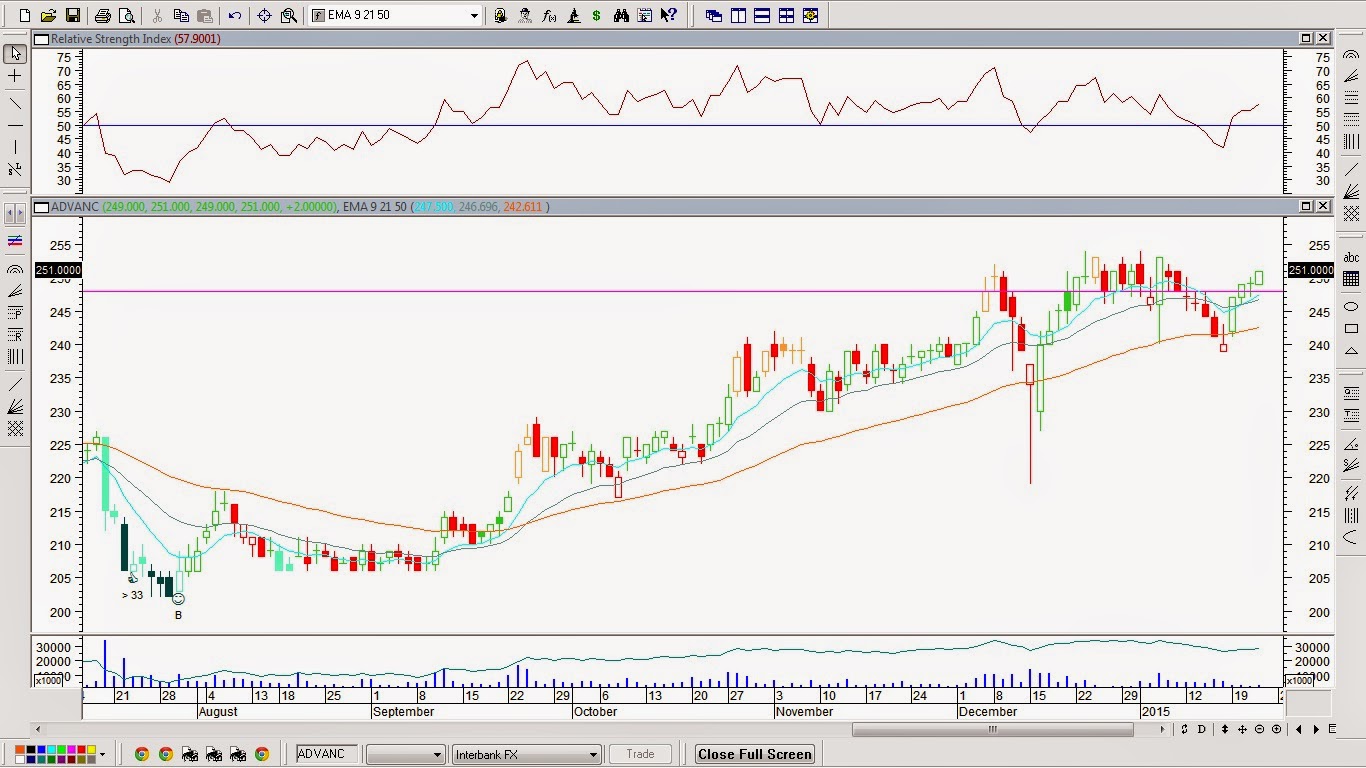Open the EMA 9 21 50 indicator dropdown

coord(475,16)
